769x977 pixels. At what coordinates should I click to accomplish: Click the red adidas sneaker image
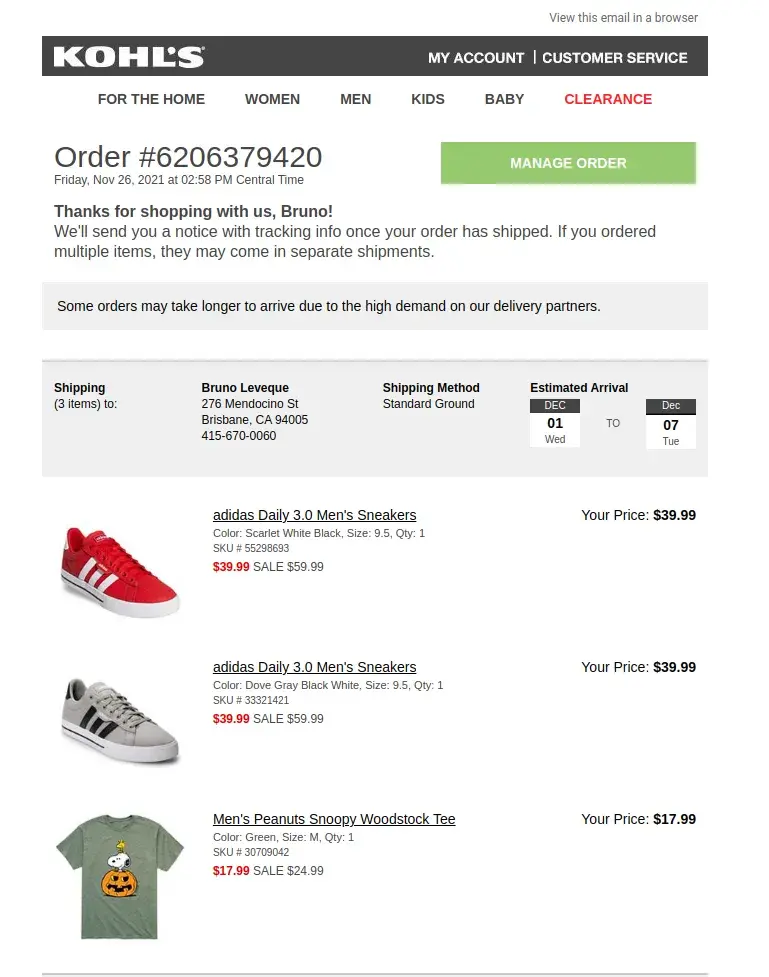pyautogui.click(x=120, y=570)
